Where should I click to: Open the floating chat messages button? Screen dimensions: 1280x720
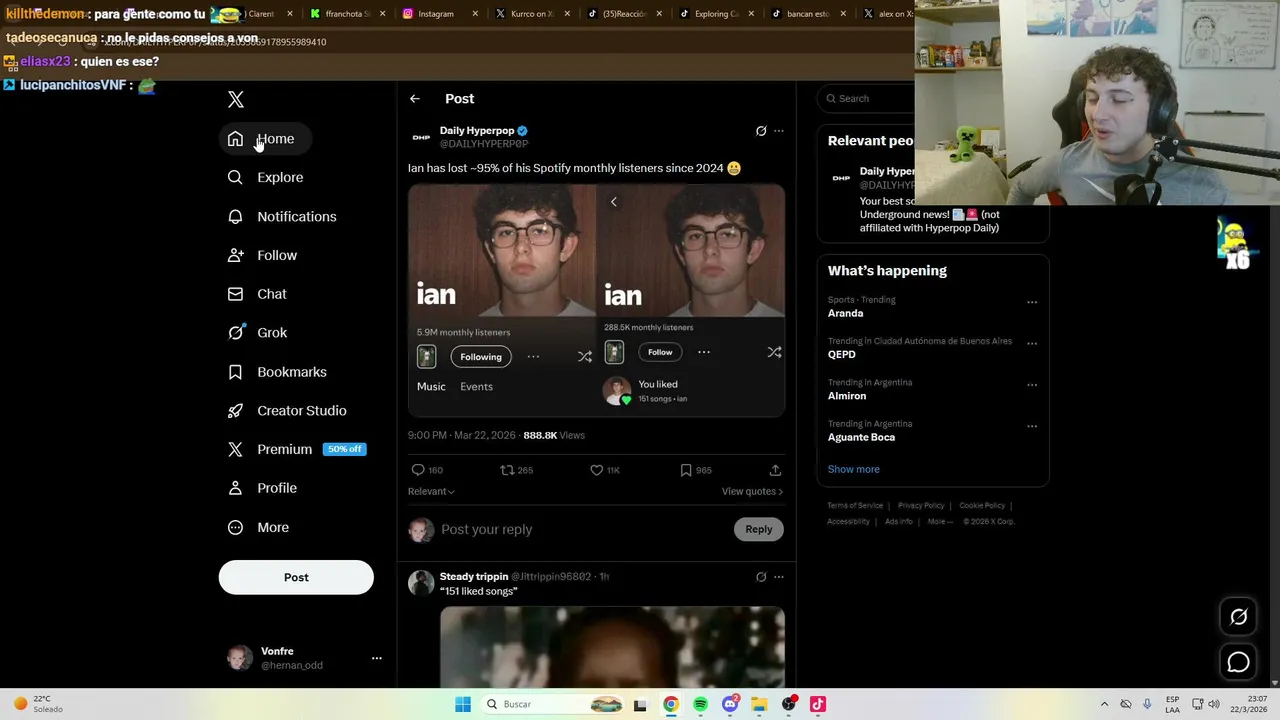click(x=1238, y=662)
